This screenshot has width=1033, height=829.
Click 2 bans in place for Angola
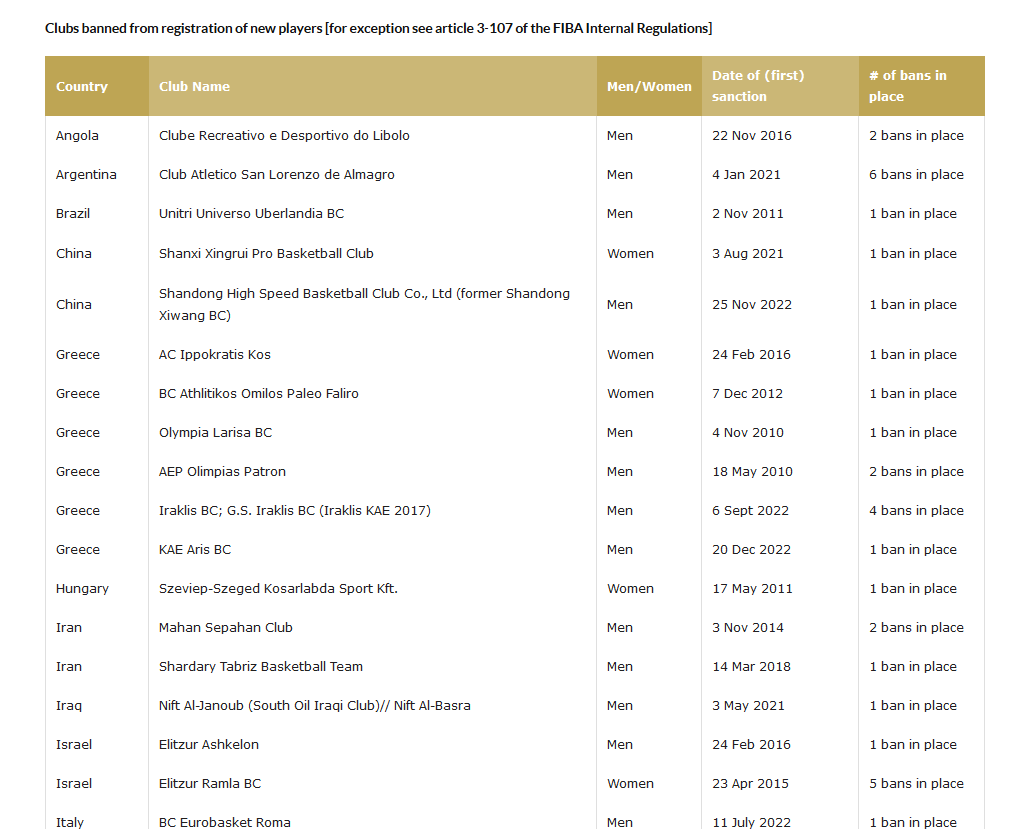916,136
